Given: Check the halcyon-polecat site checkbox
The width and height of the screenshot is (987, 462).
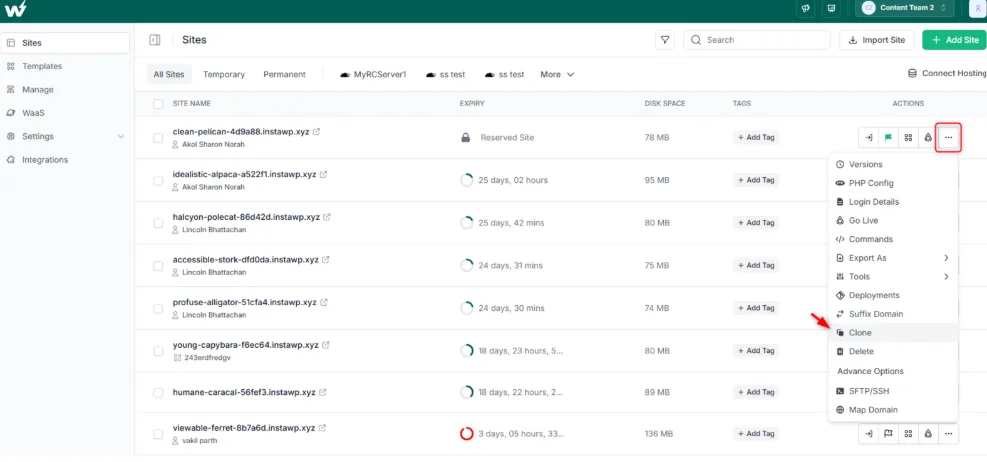Looking at the screenshot, I should click(x=158, y=223).
